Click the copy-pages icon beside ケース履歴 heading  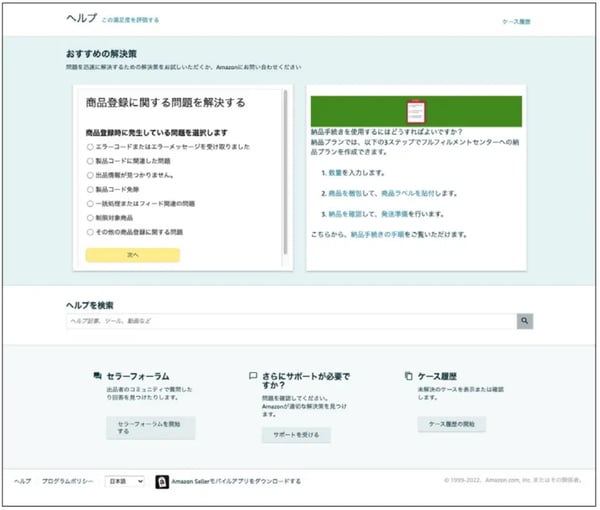click(x=409, y=376)
